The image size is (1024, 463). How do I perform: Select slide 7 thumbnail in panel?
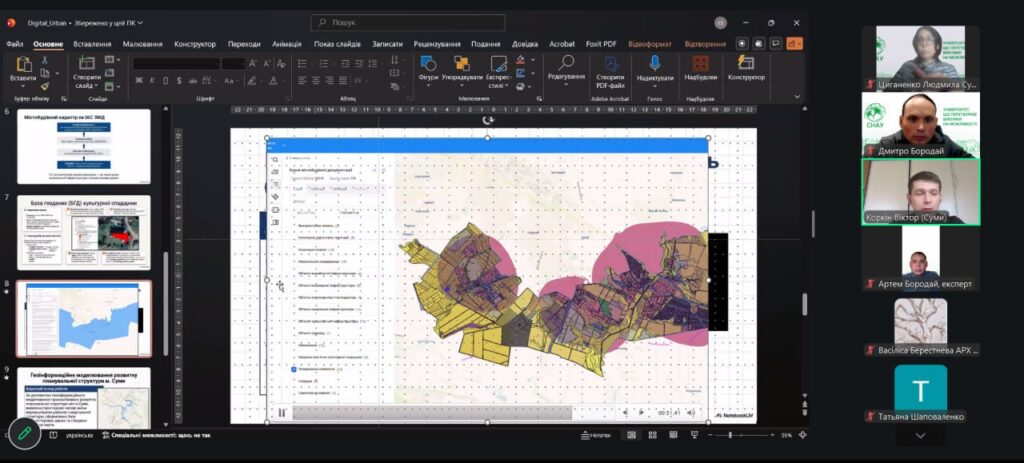click(x=84, y=232)
